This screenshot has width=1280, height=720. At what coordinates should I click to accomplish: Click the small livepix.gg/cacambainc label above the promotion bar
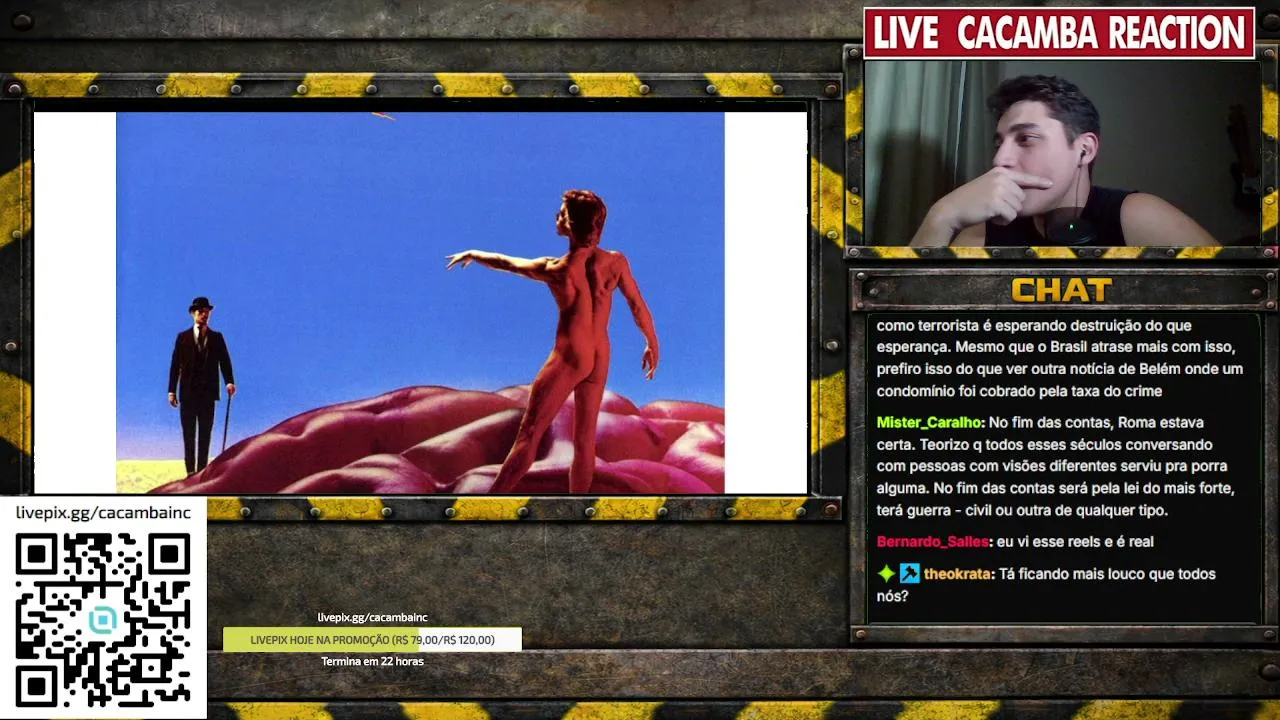tap(372, 618)
